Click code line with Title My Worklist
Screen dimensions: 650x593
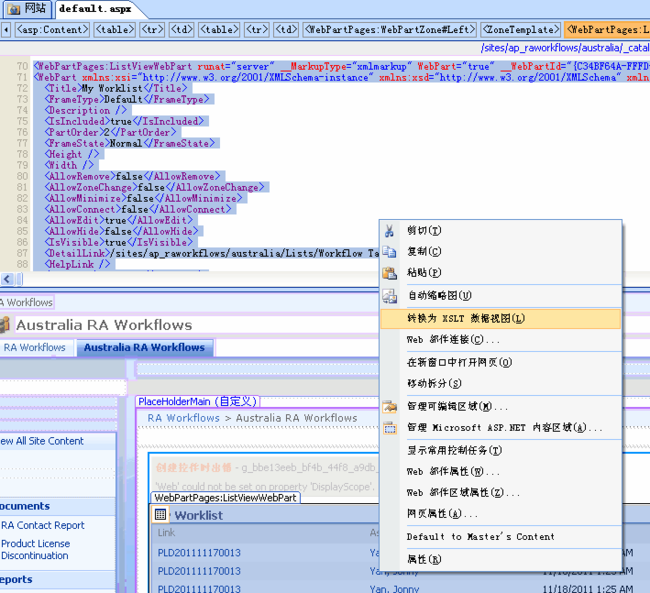pyautogui.click(x=116, y=88)
